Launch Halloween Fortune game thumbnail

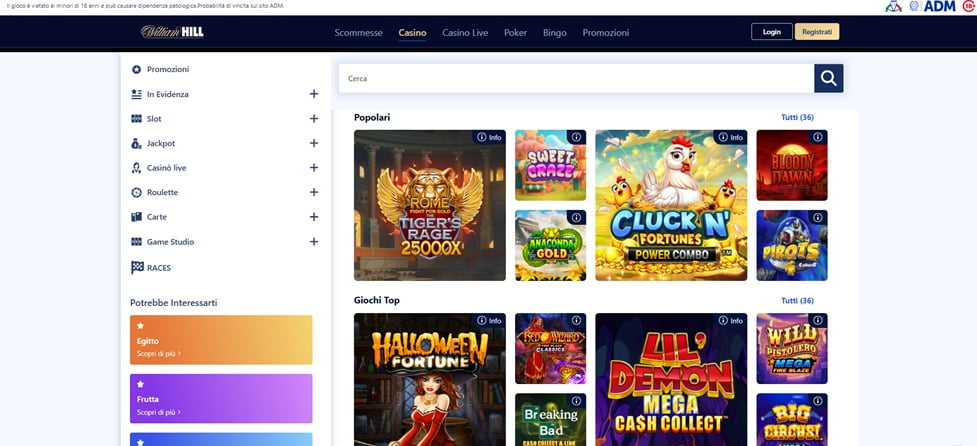430,380
